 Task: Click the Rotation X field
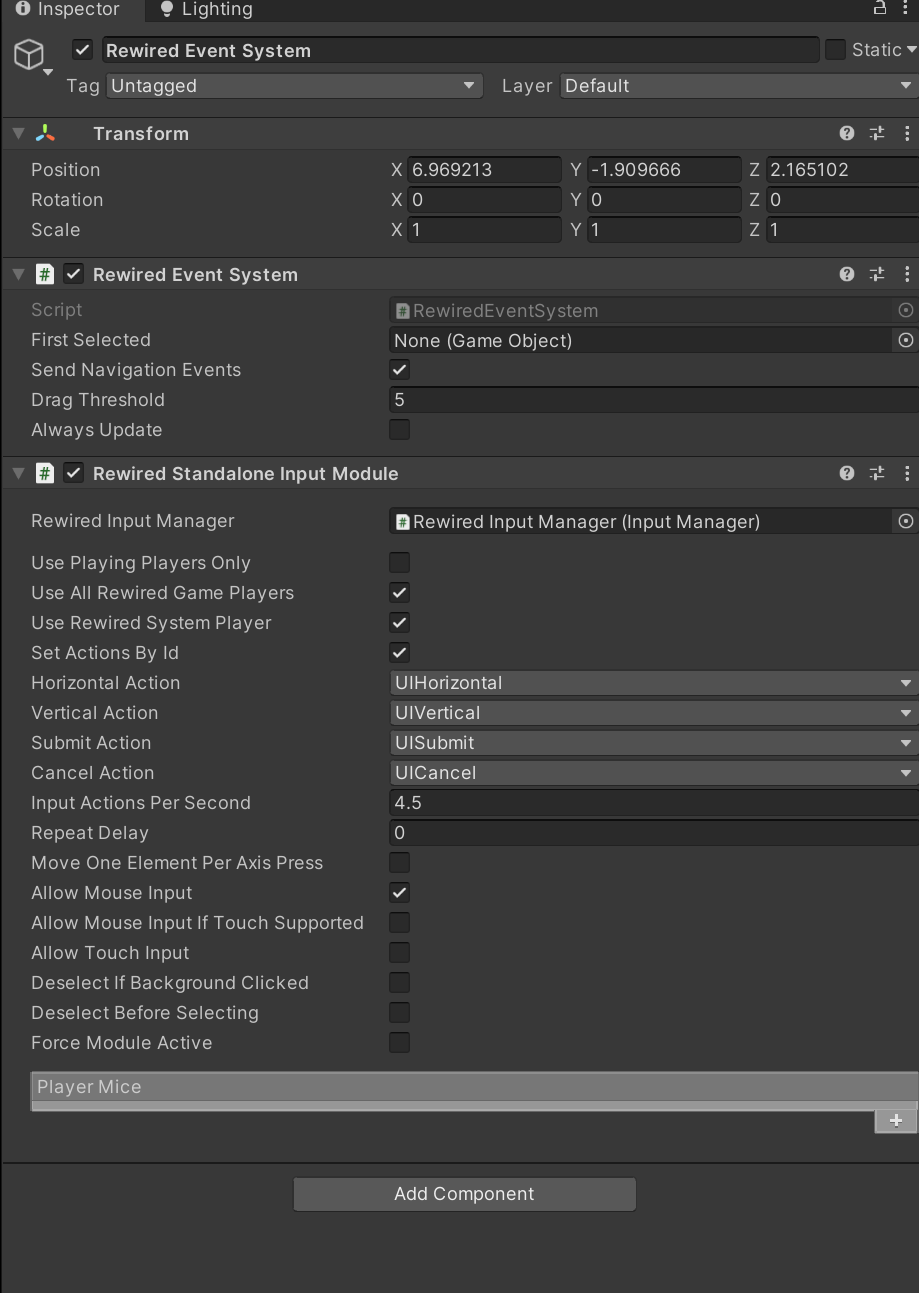pos(485,200)
